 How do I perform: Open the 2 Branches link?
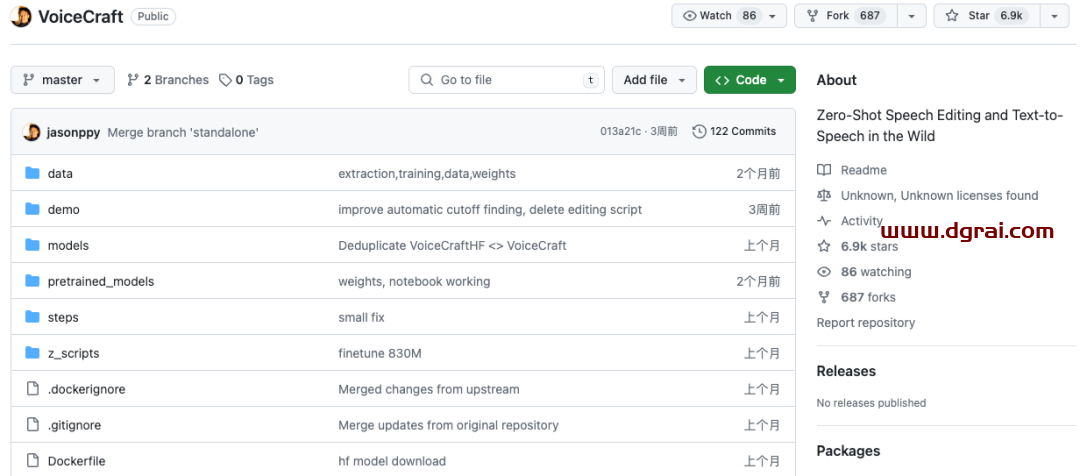(x=167, y=80)
